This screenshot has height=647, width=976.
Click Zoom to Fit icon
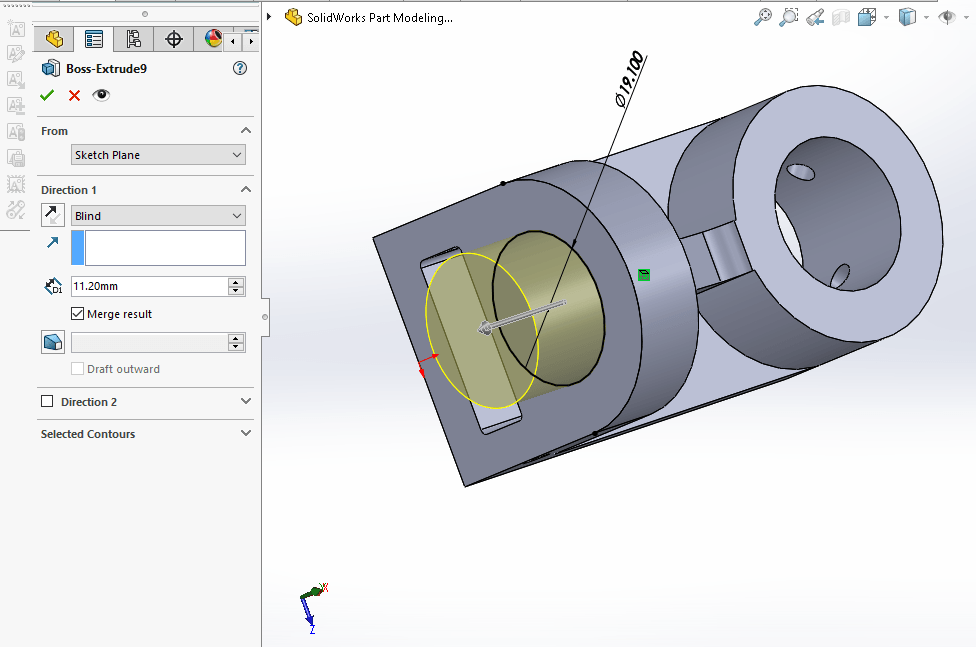click(763, 17)
